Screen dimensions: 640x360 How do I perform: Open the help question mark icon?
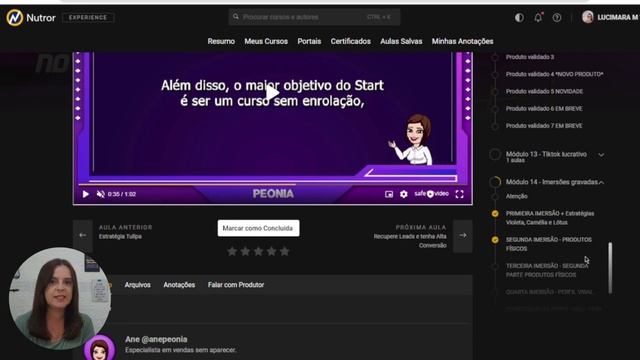click(x=557, y=18)
